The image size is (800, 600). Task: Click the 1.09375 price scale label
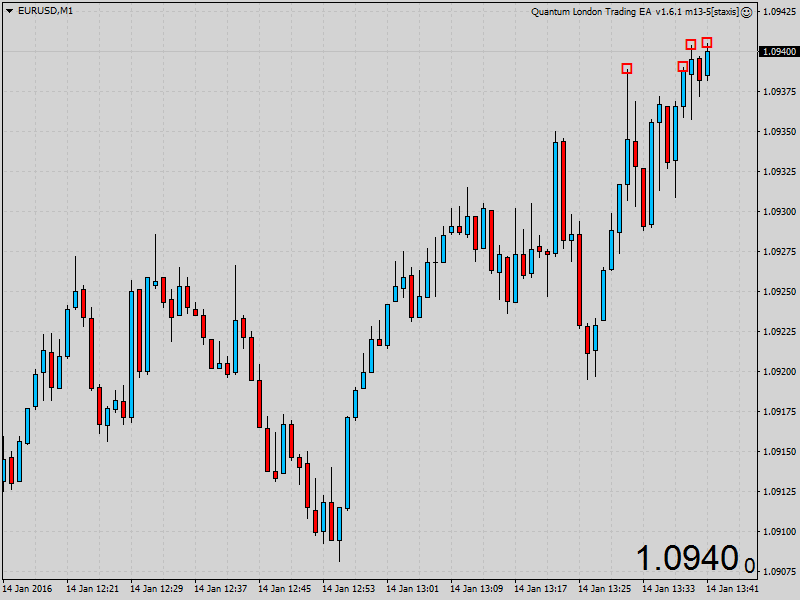[780, 92]
